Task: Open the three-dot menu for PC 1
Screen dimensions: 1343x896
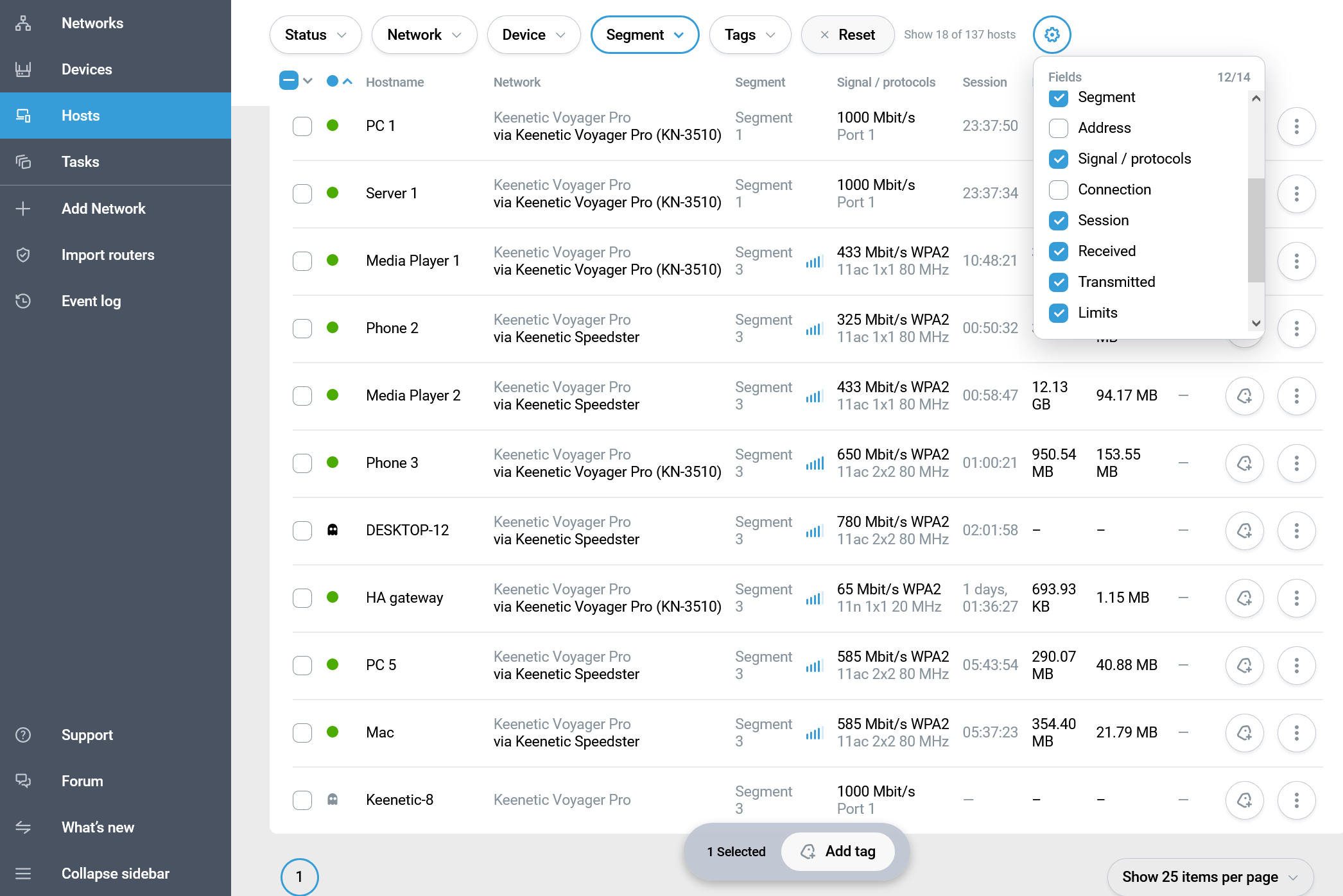Action: 1296,126
